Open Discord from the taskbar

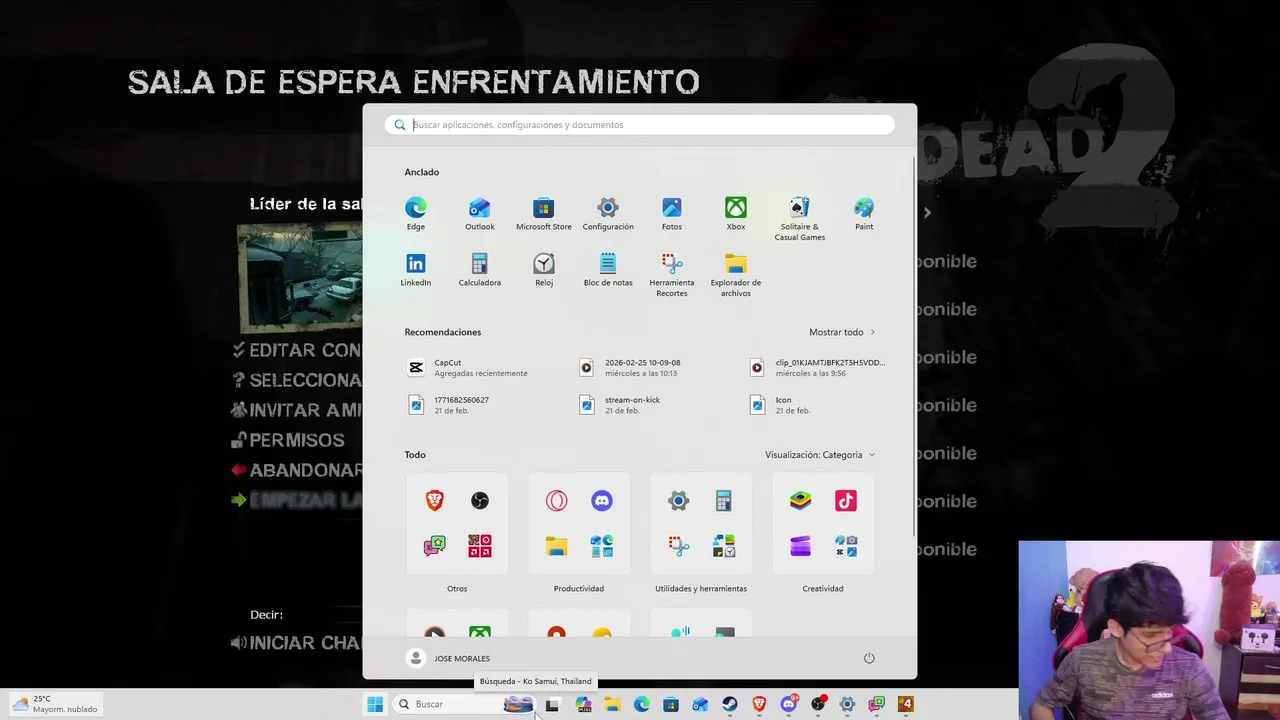(x=789, y=704)
